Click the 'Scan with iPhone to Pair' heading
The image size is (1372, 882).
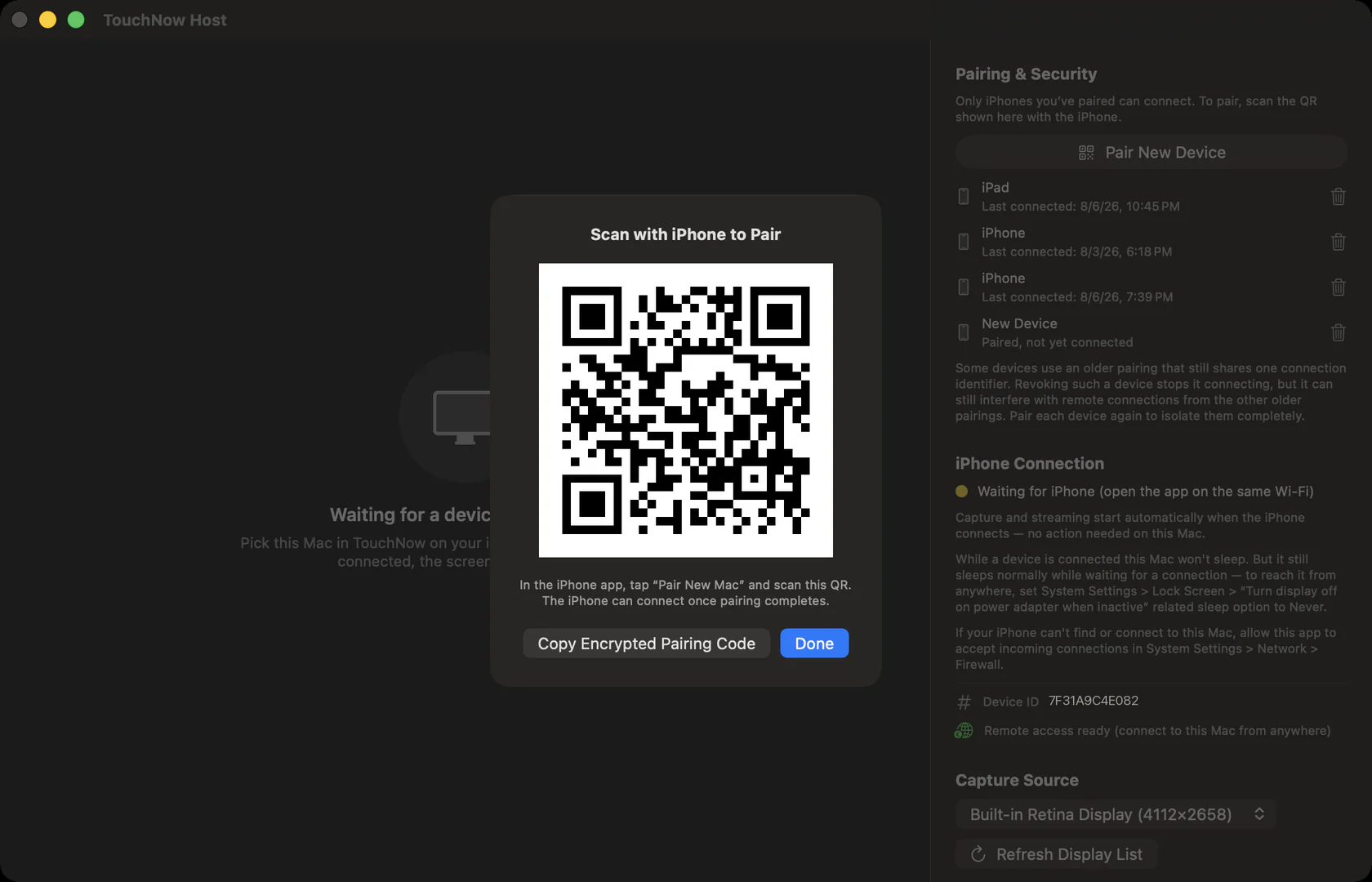686,234
